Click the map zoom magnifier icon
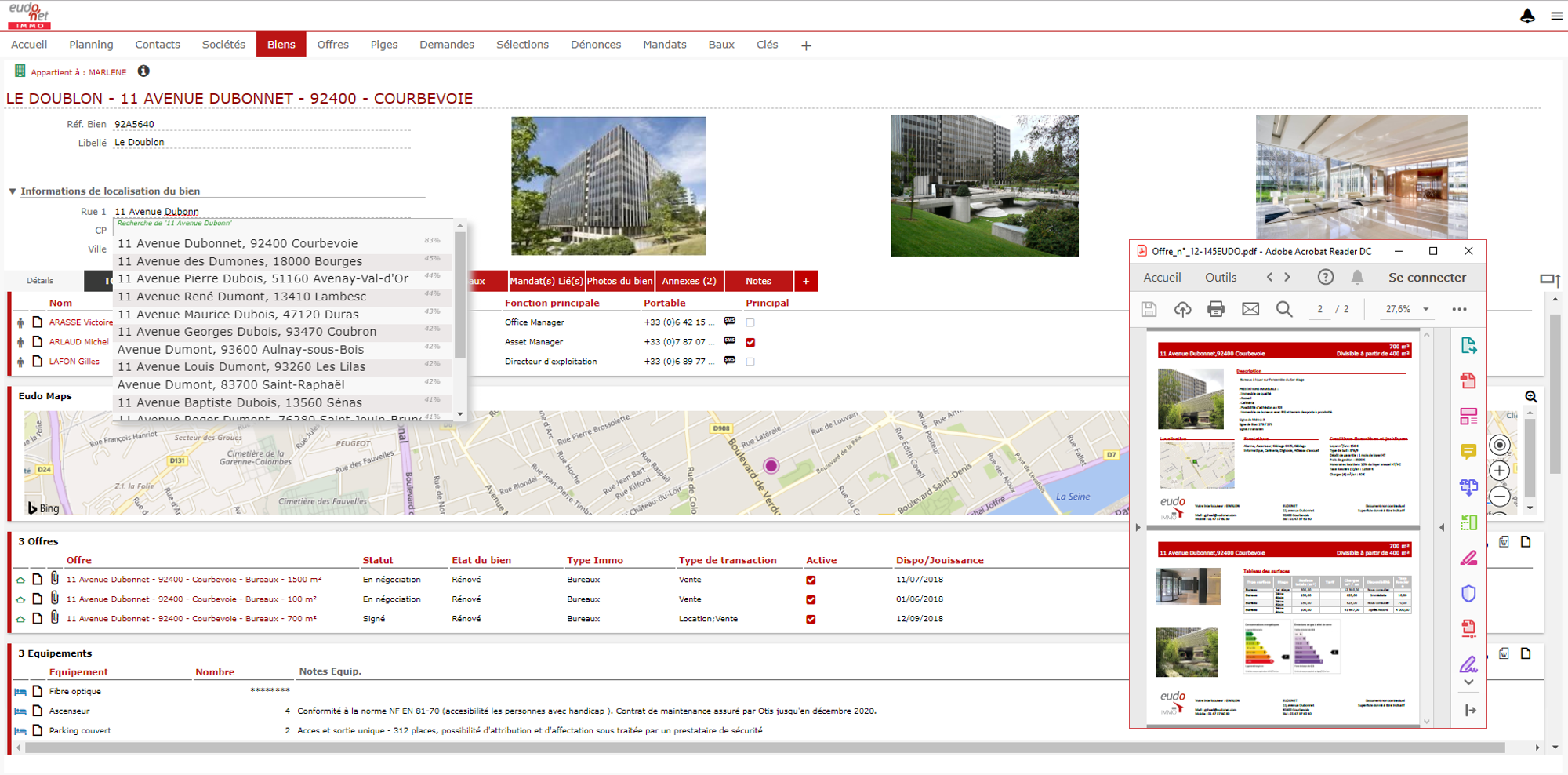 [1530, 397]
